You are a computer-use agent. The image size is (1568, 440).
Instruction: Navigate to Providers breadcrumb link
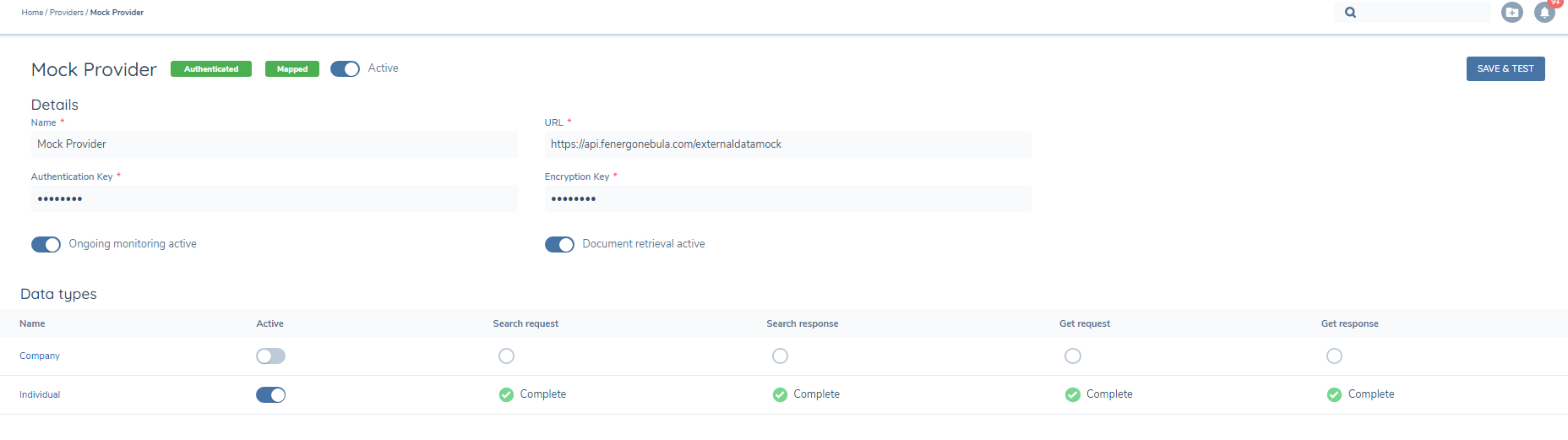pyautogui.click(x=67, y=13)
